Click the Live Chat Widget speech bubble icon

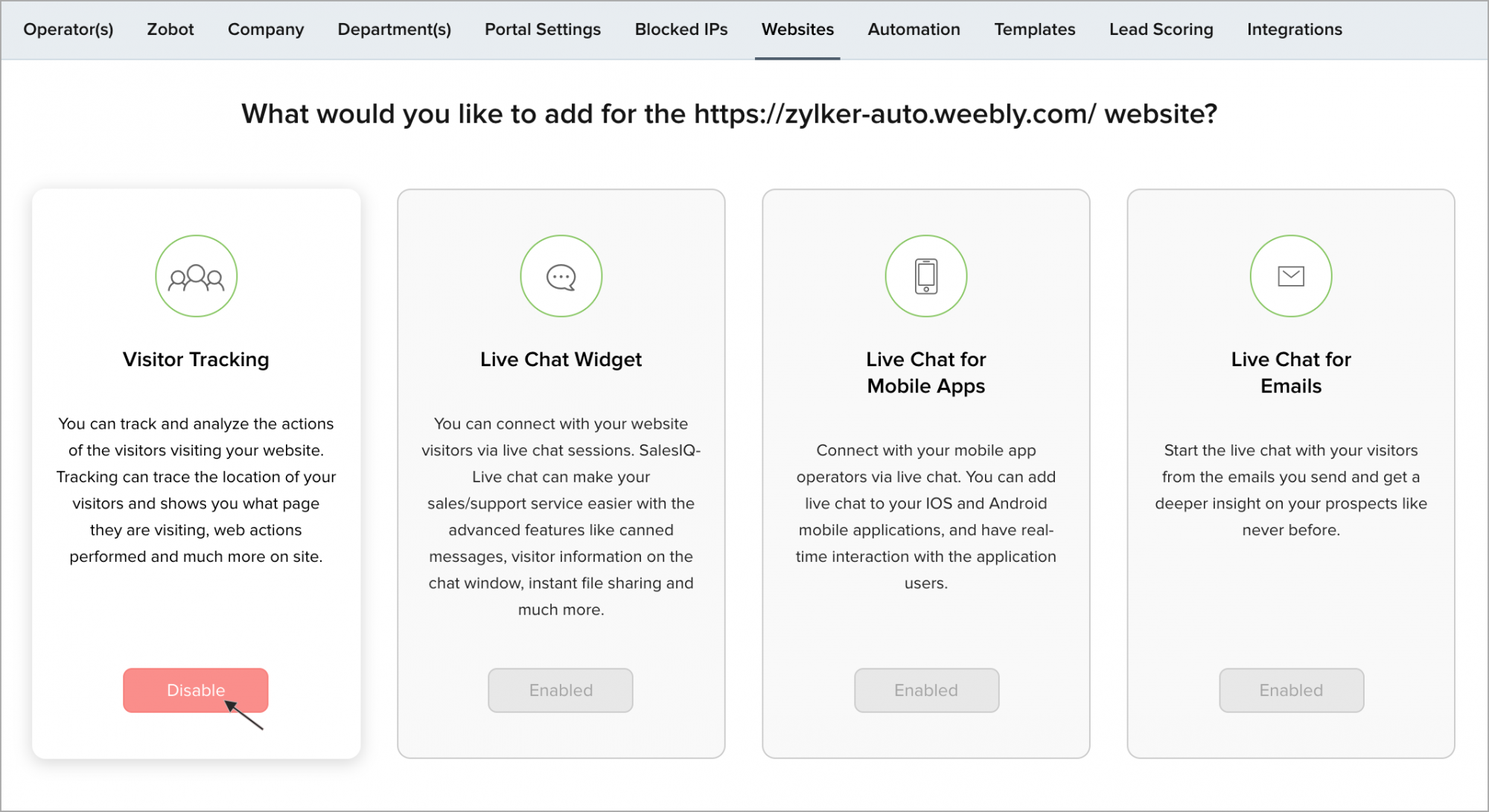coord(561,276)
